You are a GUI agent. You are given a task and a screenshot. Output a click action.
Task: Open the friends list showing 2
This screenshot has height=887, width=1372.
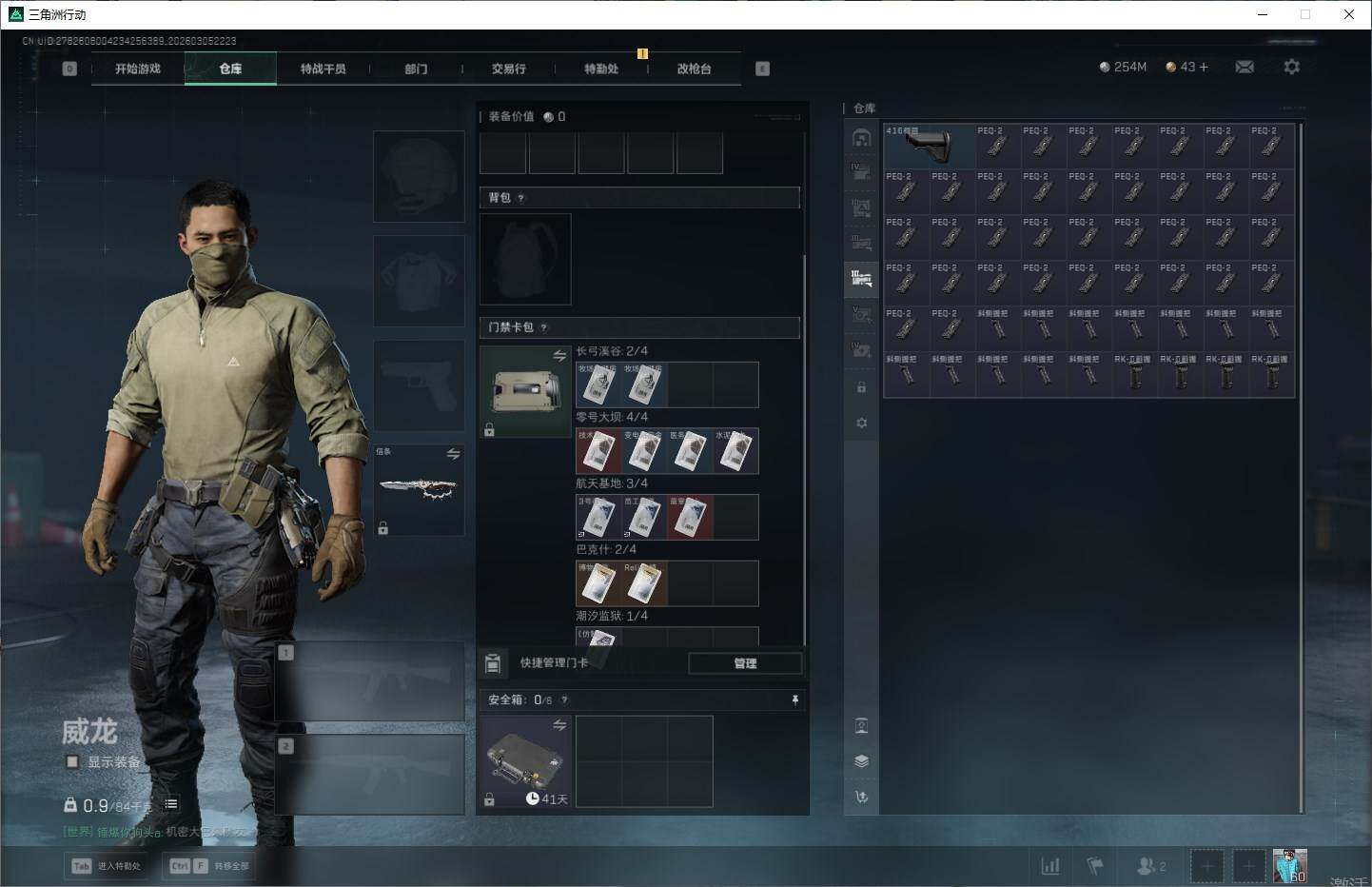tap(1150, 866)
